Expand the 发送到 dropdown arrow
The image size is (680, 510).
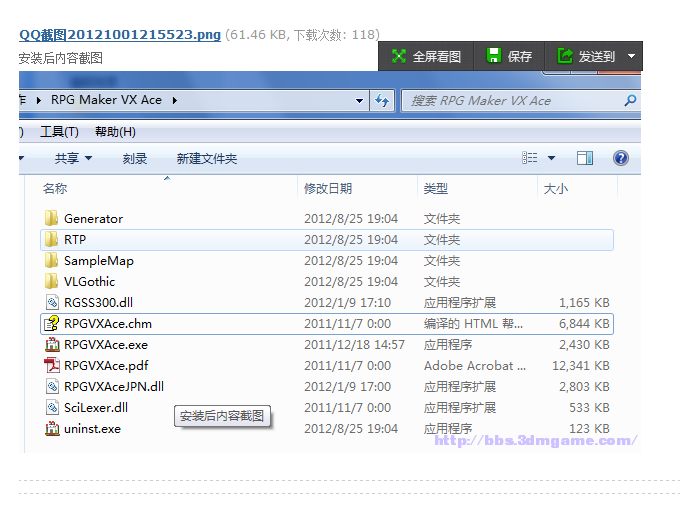(631, 56)
